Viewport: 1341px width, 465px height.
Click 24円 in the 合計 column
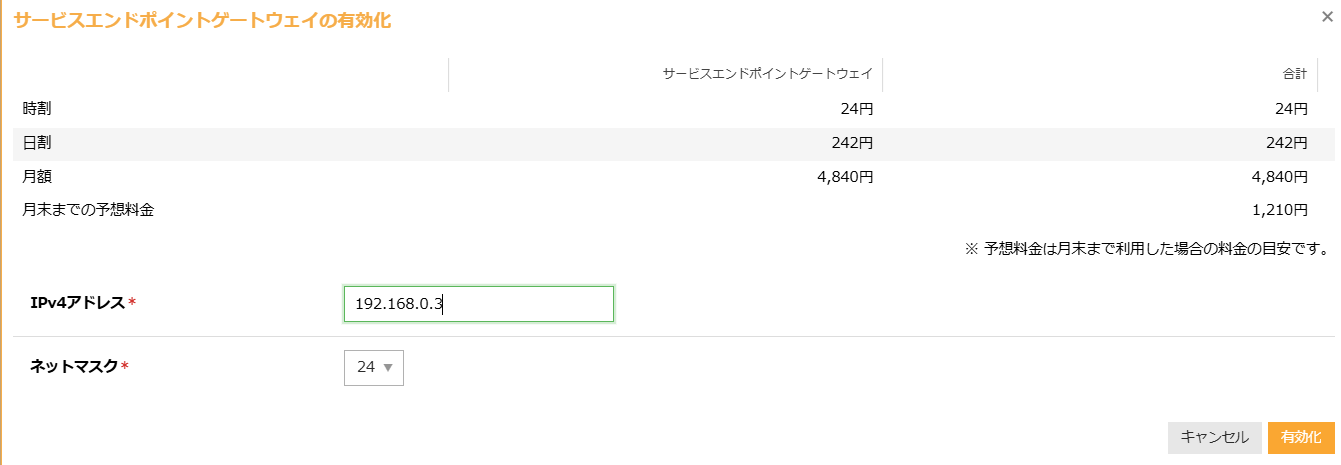pyautogui.click(x=1291, y=108)
